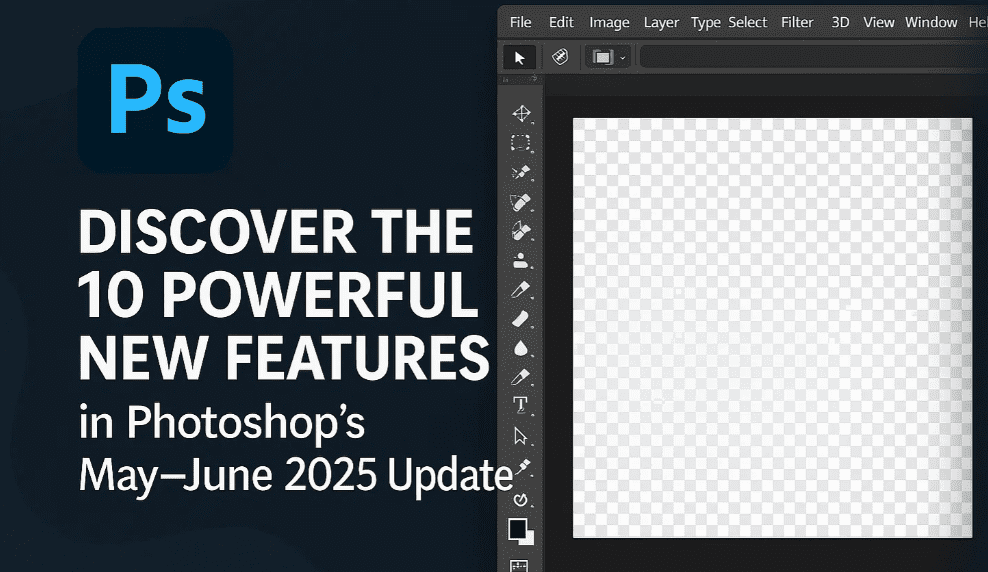Screen dimensions: 988x572
Task: Open the Type menu
Action: [706, 23]
